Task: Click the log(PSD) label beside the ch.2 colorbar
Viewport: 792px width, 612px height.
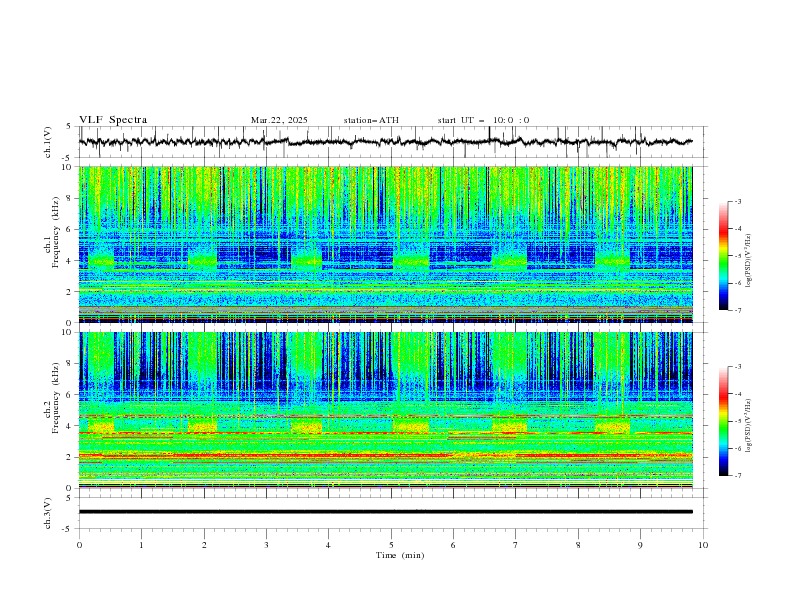Action: tap(749, 426)
